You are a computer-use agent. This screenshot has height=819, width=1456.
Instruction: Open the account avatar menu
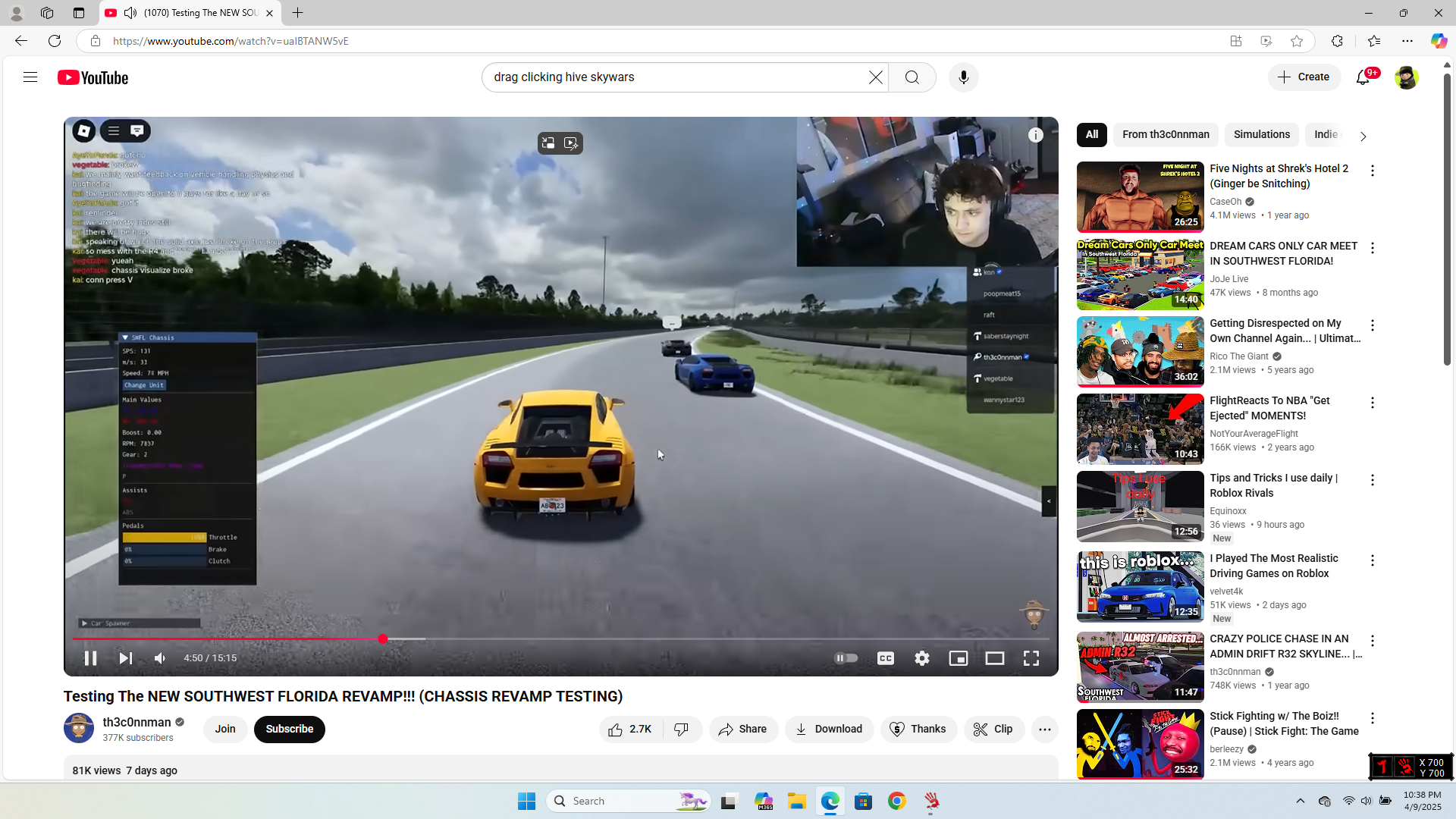[x=1407, y=77]
